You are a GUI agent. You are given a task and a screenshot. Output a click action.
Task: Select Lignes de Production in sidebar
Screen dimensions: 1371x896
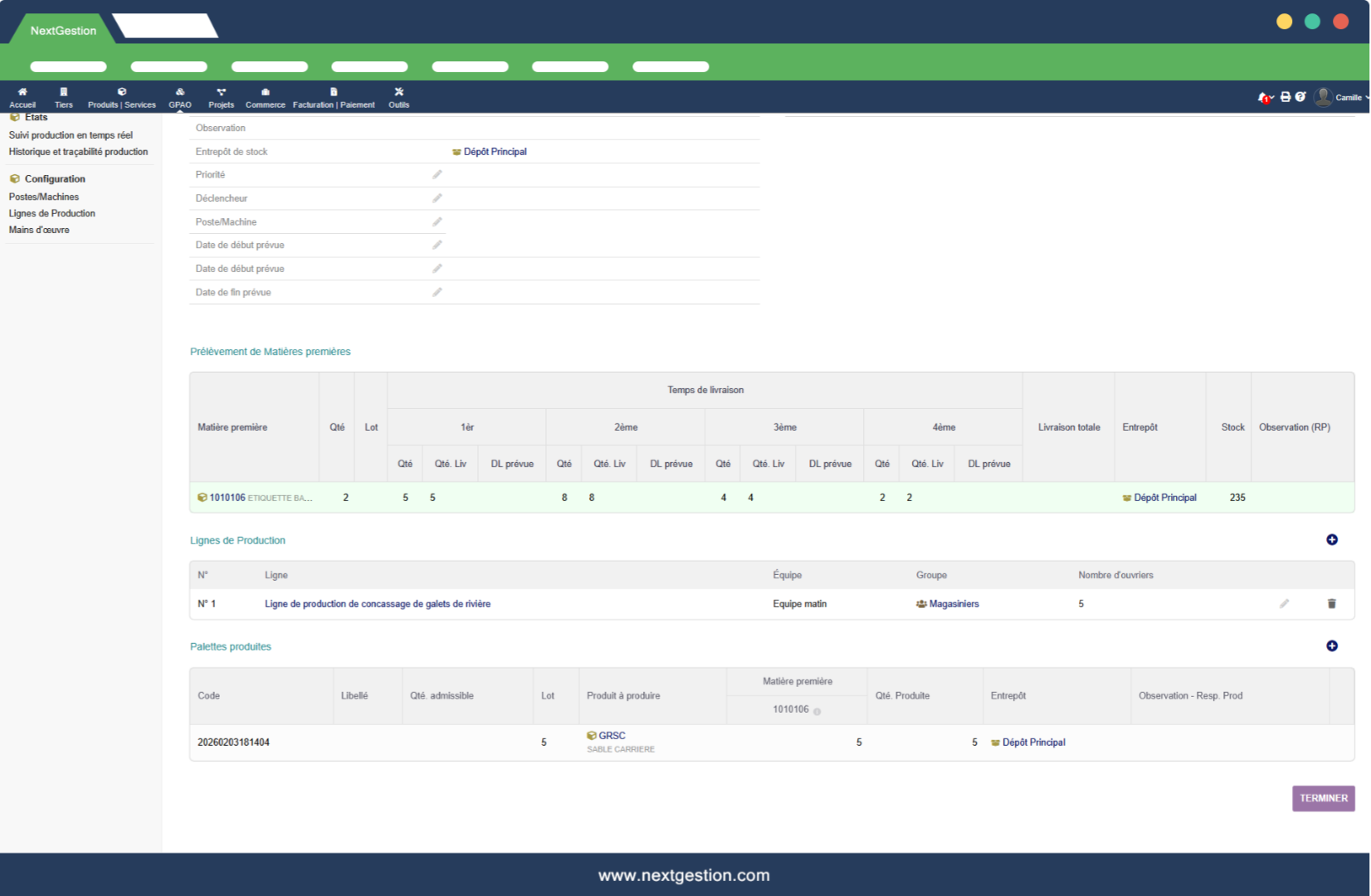pos(52,214)
